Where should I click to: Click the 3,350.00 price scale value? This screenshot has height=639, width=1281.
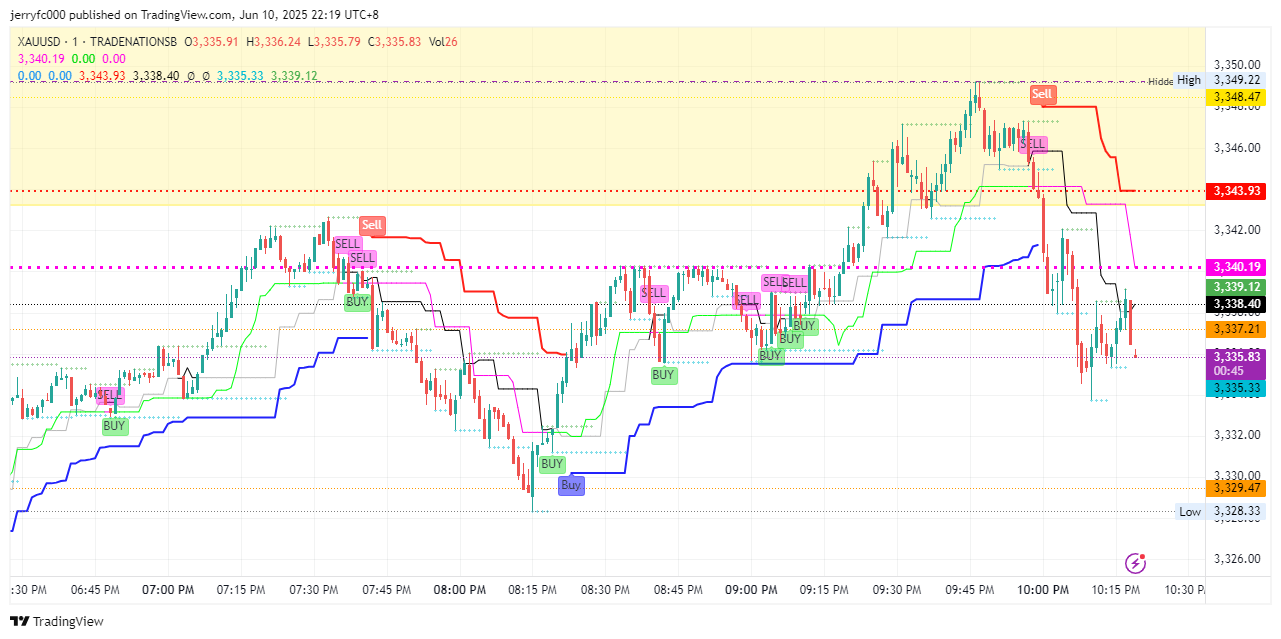click(x=1236, y=65)
